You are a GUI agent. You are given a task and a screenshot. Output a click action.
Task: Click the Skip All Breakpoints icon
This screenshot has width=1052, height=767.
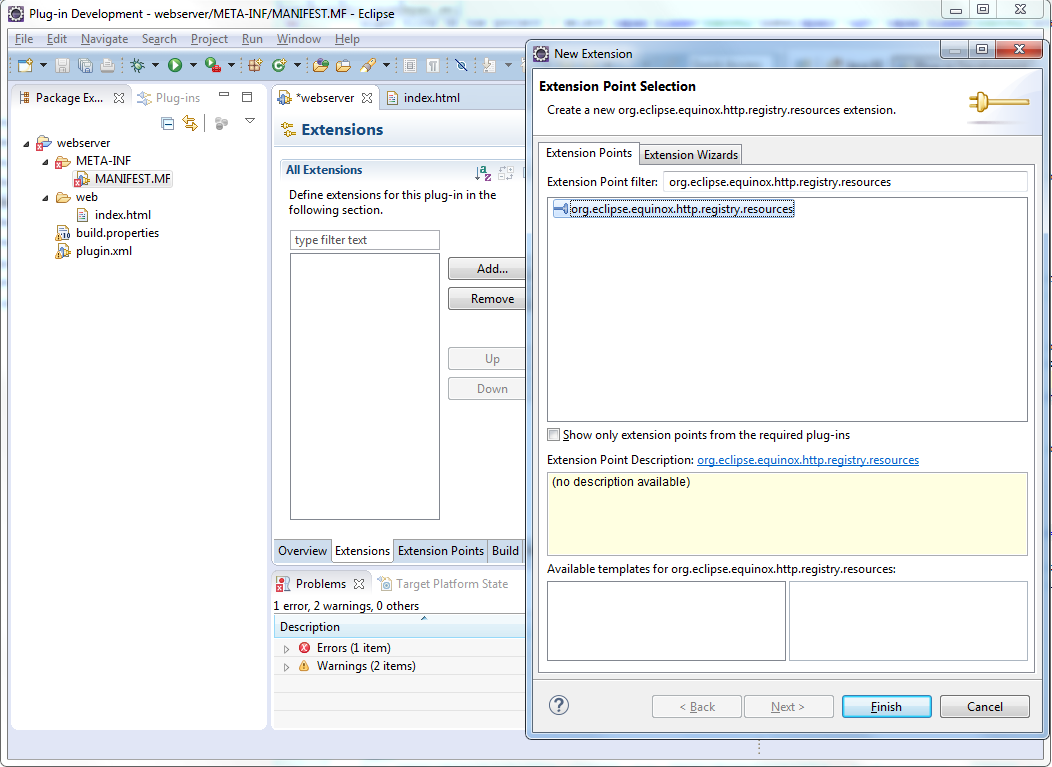461,65
